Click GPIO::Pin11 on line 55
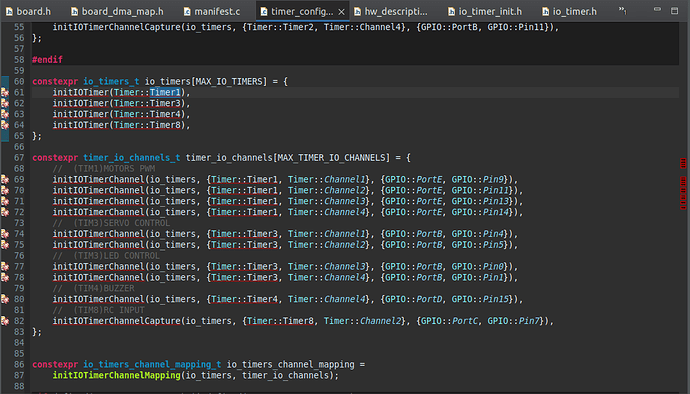 (516, 27)
